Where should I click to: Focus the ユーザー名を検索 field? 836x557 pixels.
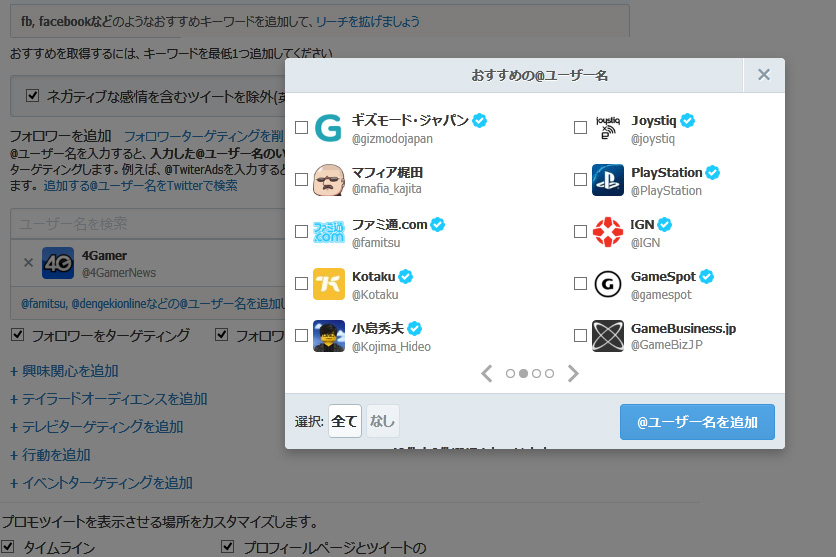coord(148,224)
